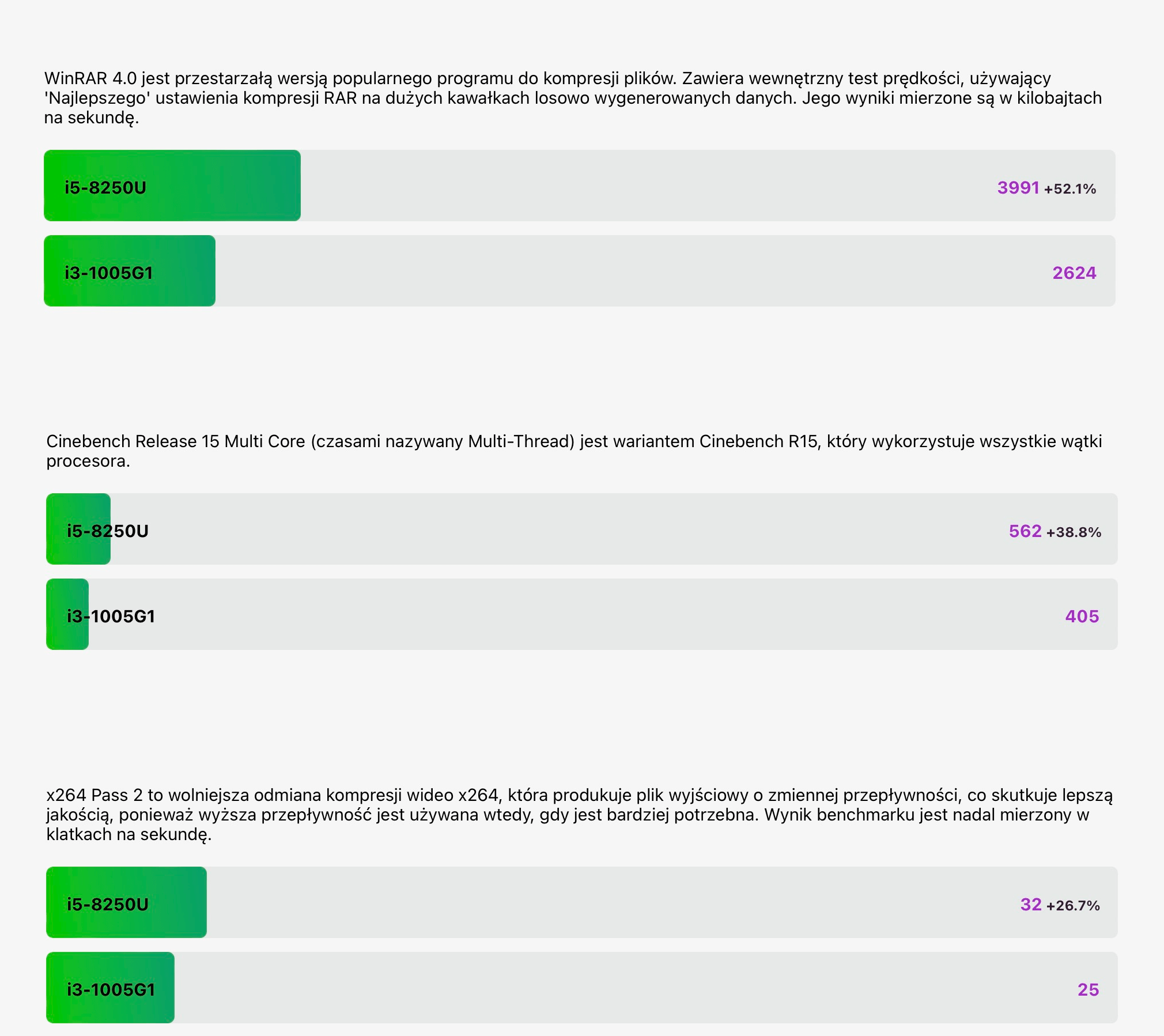Click the 562 Cinebench score value
Viewport: 1164px width, 1036px height.
1025,531
